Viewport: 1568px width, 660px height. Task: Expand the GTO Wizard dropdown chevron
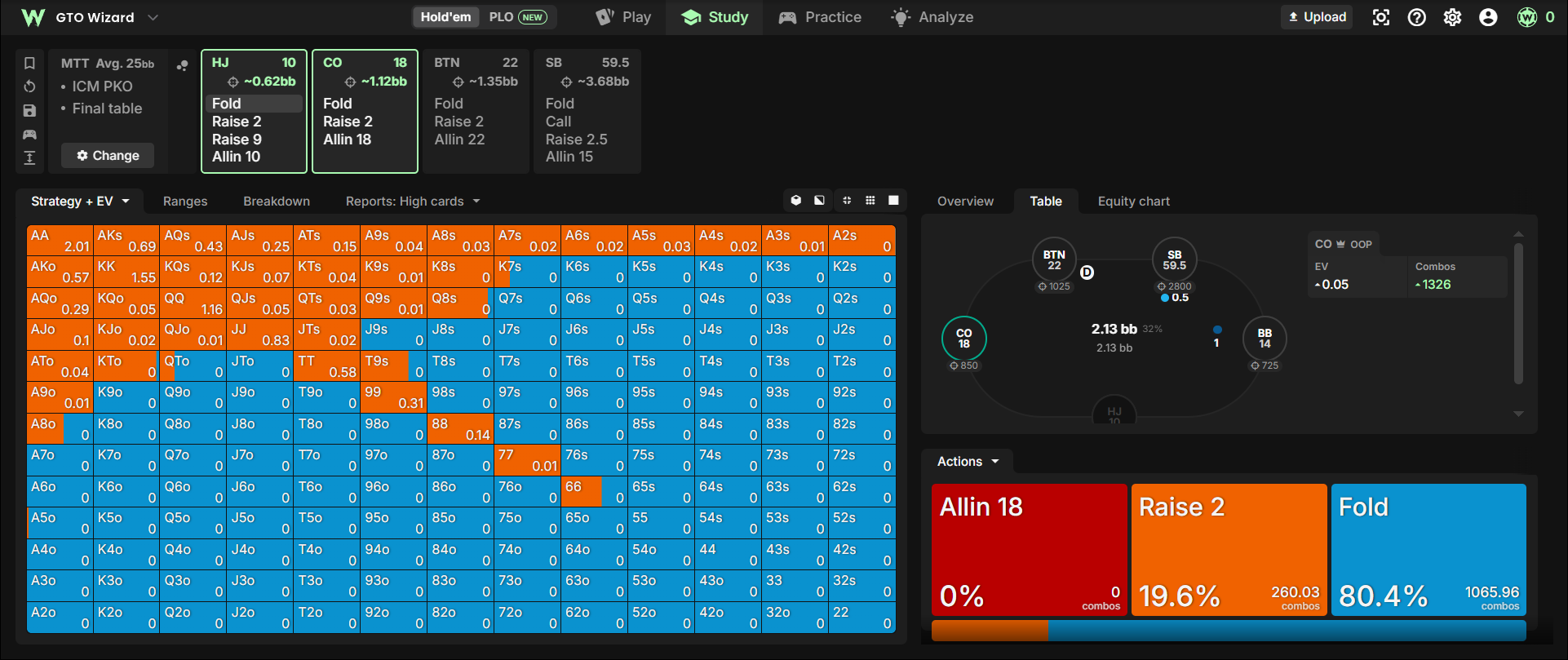[x=153, y=17]
